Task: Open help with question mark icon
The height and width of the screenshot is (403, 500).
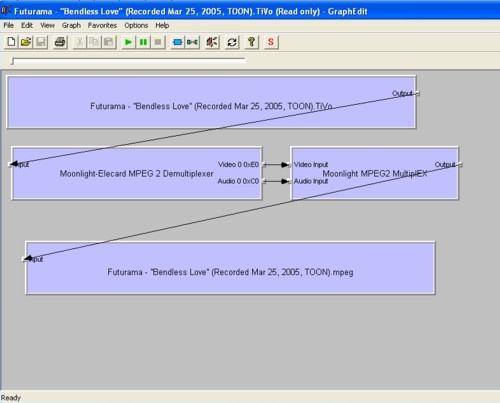Action: (x=252, y=42)
